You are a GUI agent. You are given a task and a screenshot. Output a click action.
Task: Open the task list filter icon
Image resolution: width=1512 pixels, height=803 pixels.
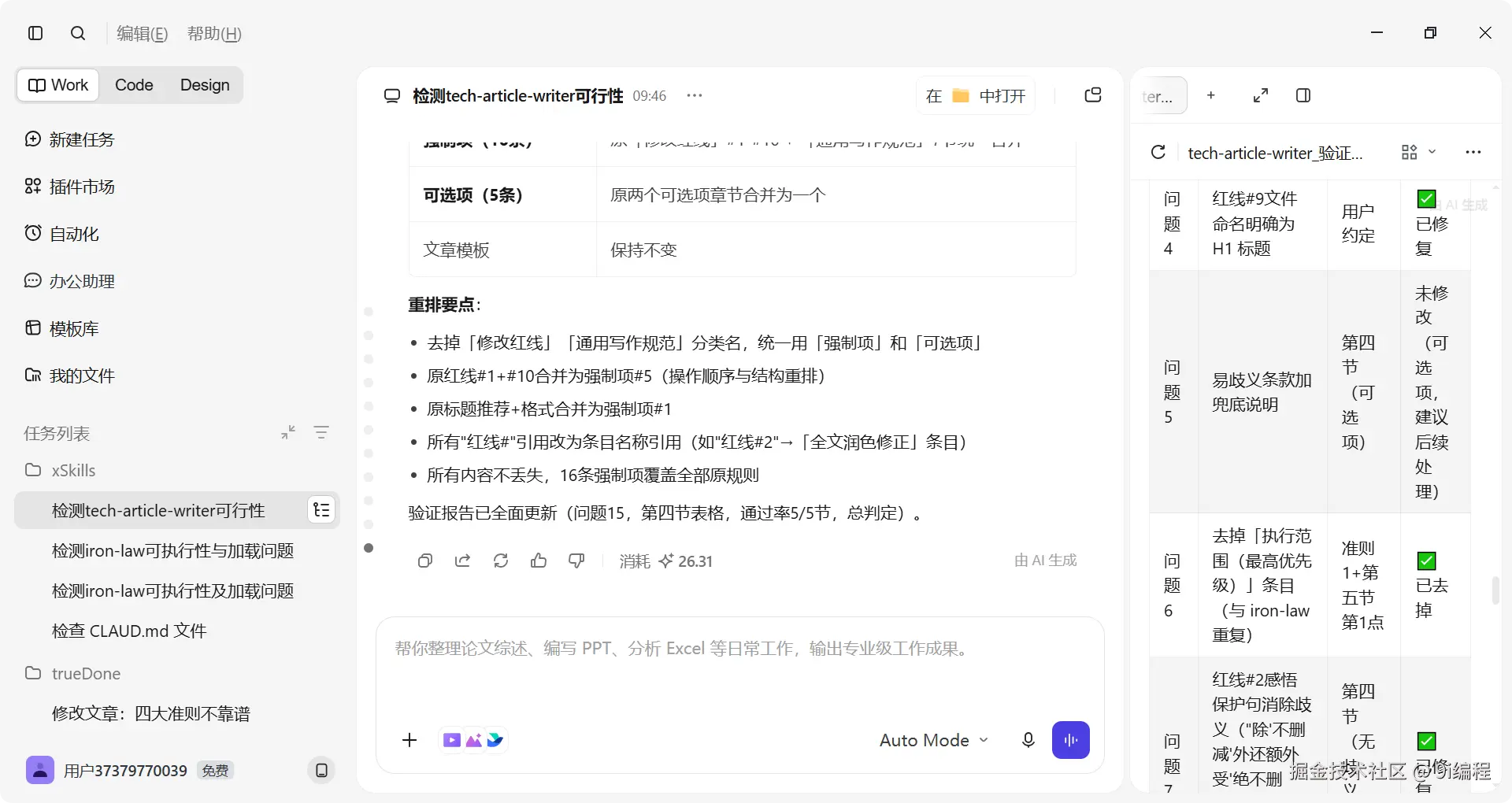[x=321, y=432]
